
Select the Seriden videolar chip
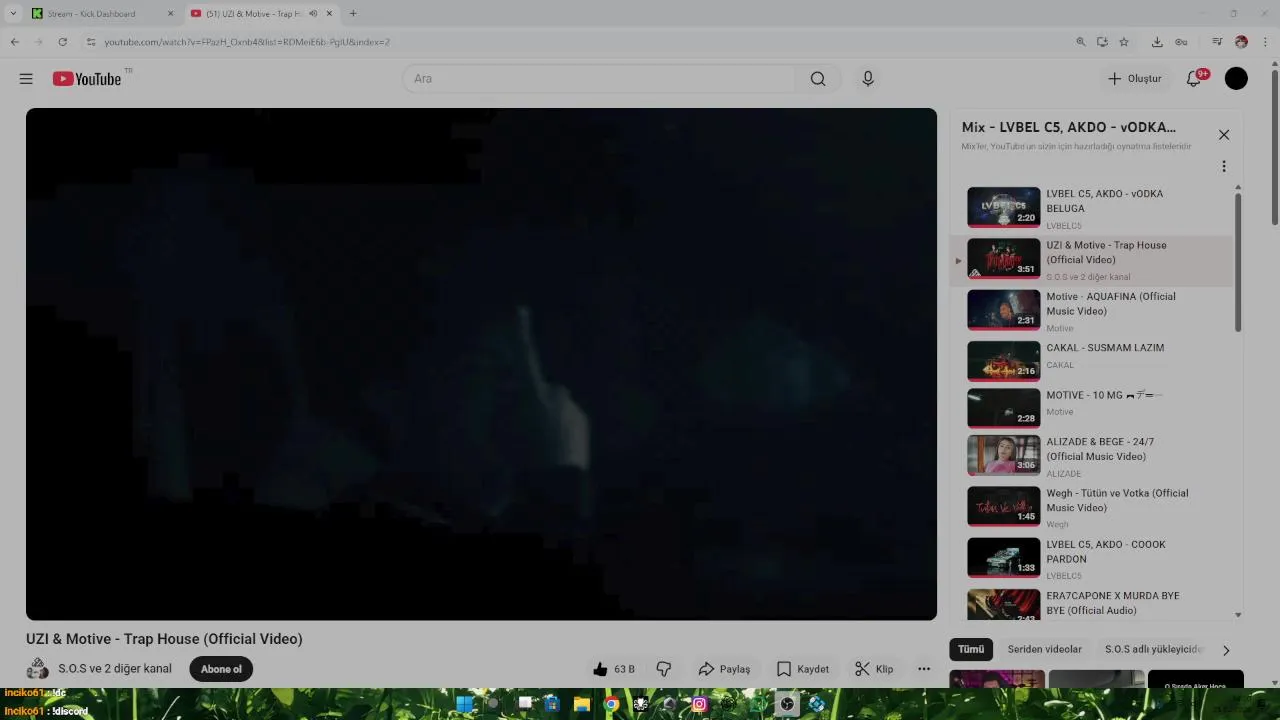click(1045, 649)
